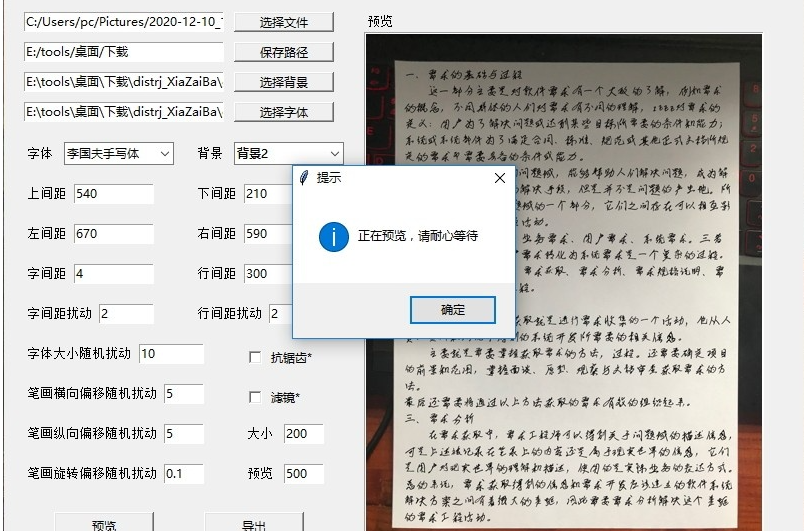Edit the 下间距 field with 210

point(268,193)
